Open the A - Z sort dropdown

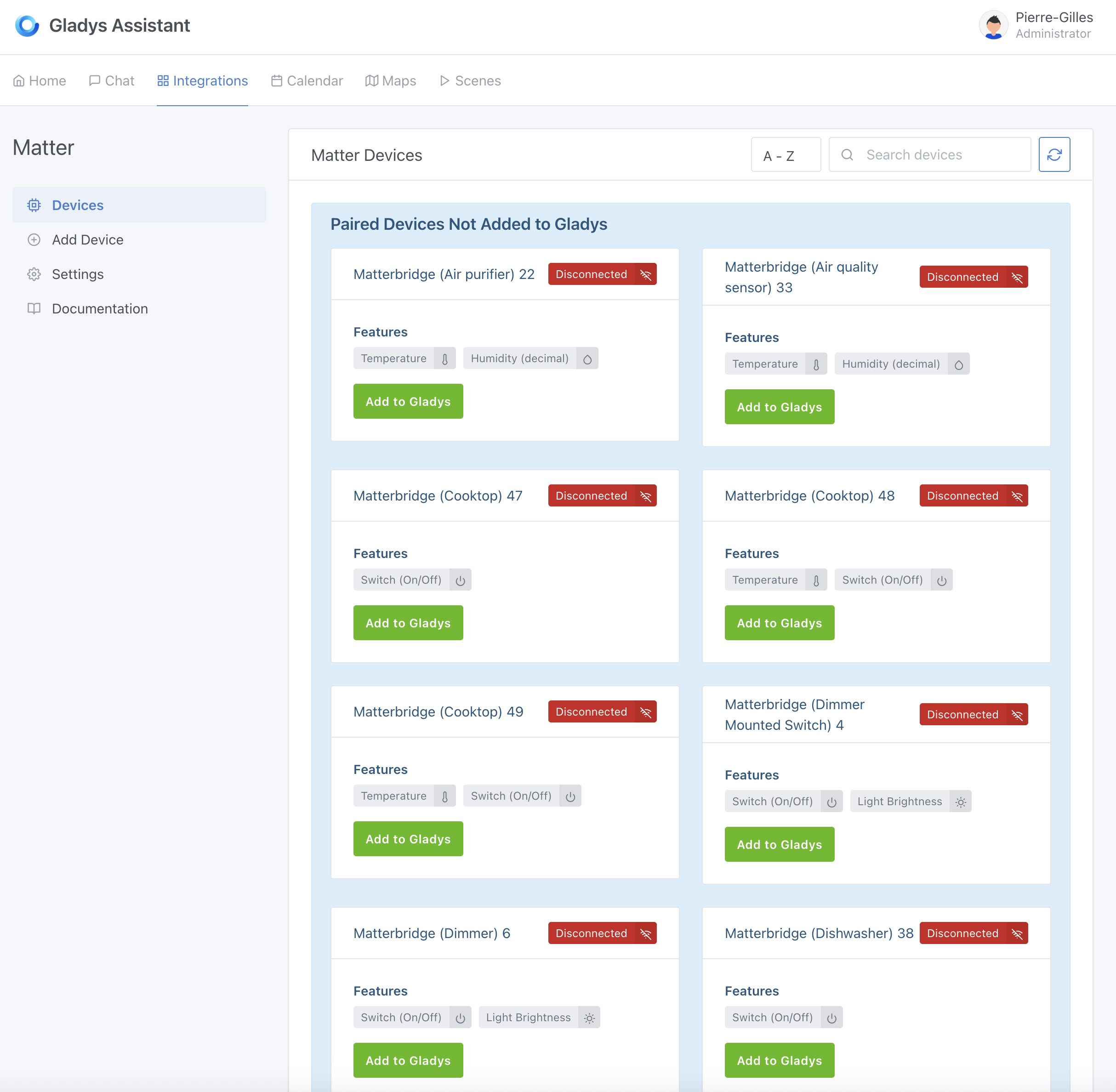(x=785, y=155)
